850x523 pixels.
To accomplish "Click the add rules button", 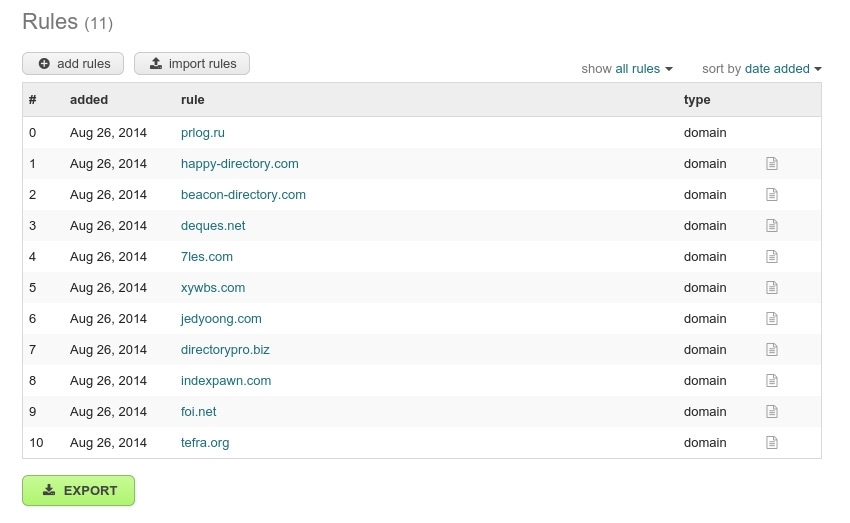I will [73, 63].
